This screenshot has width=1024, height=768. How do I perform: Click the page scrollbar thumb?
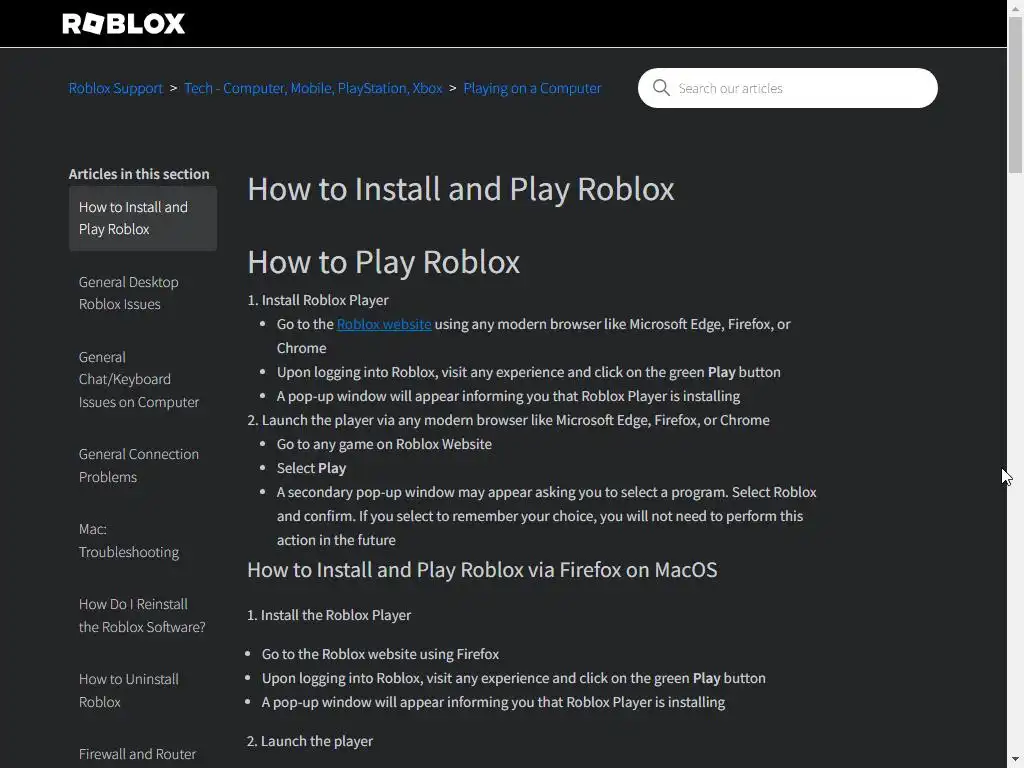1015,95
